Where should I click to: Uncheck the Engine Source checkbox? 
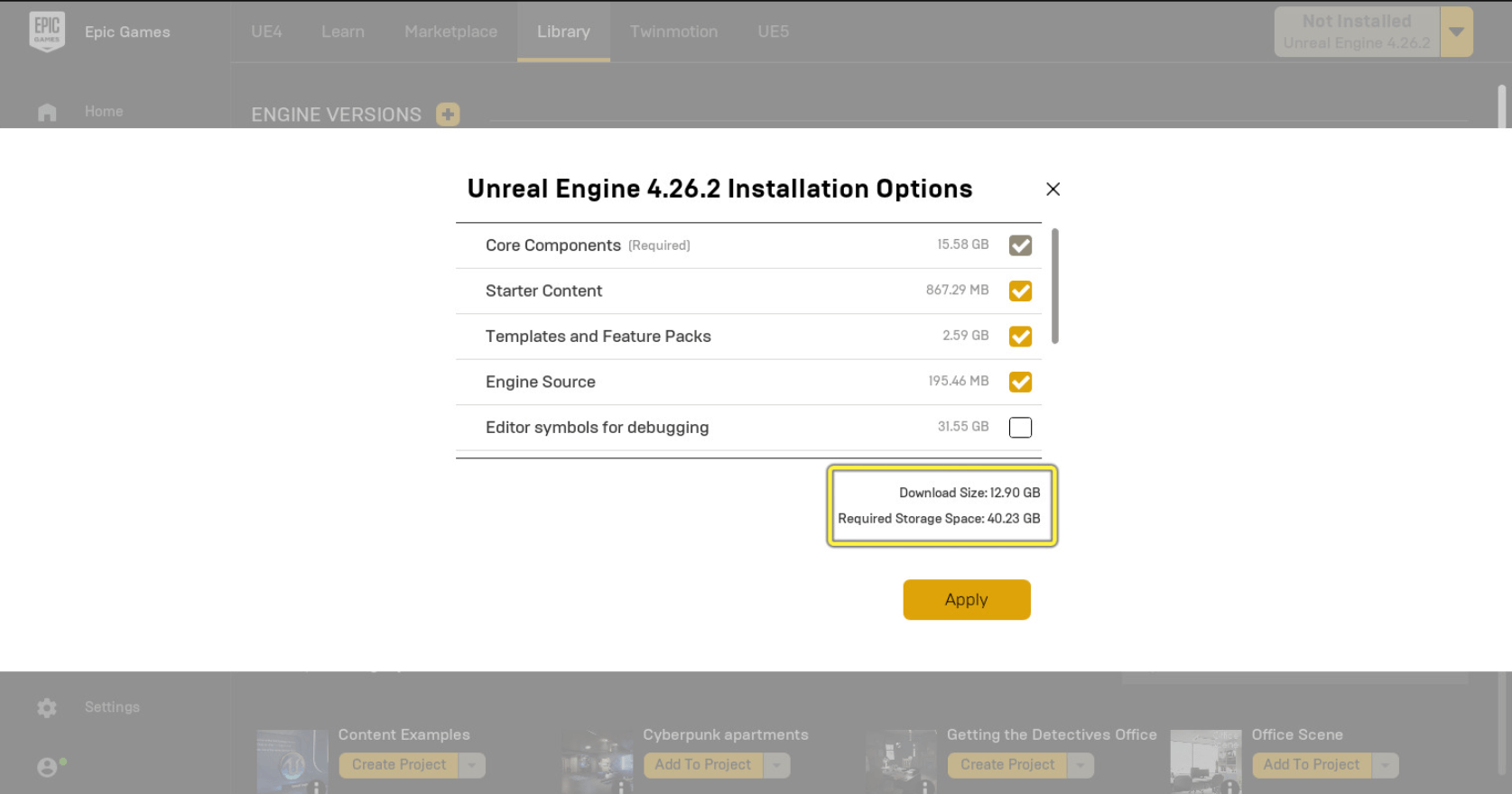[x=1020, y=382]
